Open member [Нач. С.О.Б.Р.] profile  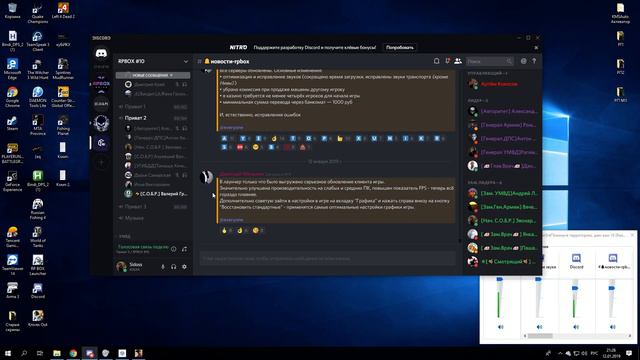(x=503, y=220)
